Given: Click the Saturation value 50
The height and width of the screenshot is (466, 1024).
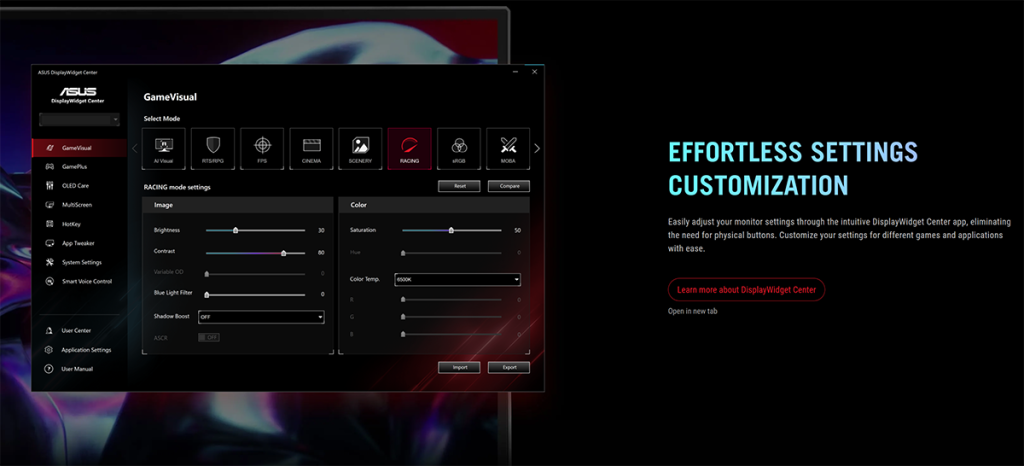Looking at the screenshot, I should [x=517, y=230].
